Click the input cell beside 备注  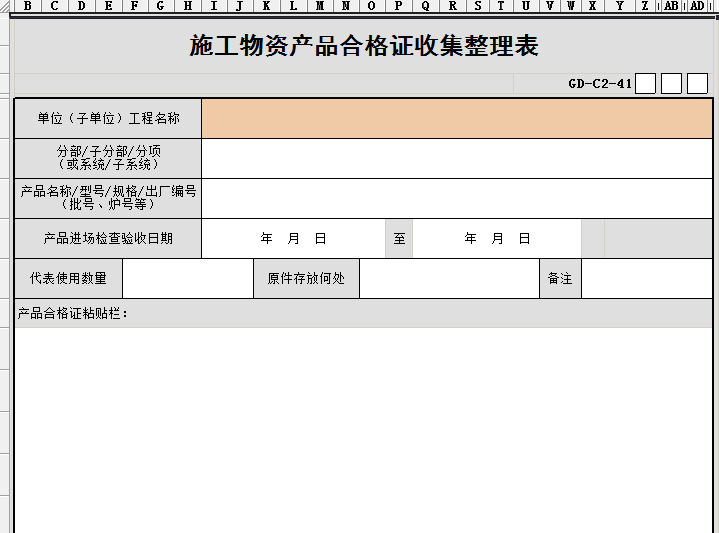click(647, 278)
